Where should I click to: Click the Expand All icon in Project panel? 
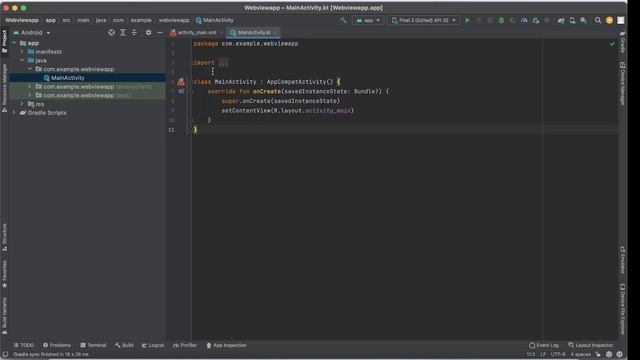[x=123, y=32]
